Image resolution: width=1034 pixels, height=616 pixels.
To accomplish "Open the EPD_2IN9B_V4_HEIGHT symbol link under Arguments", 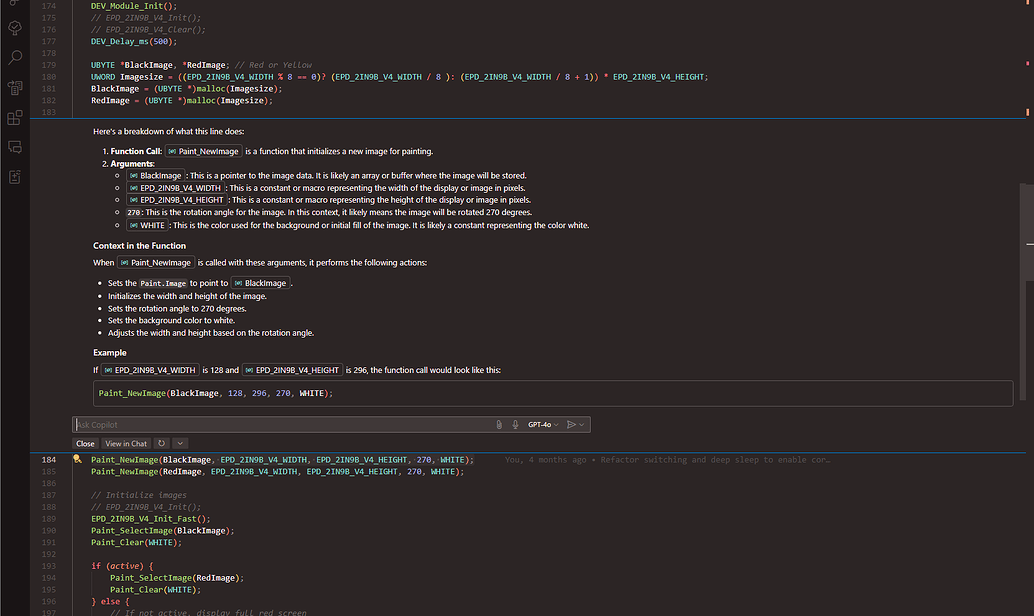I will click(177, 200).
